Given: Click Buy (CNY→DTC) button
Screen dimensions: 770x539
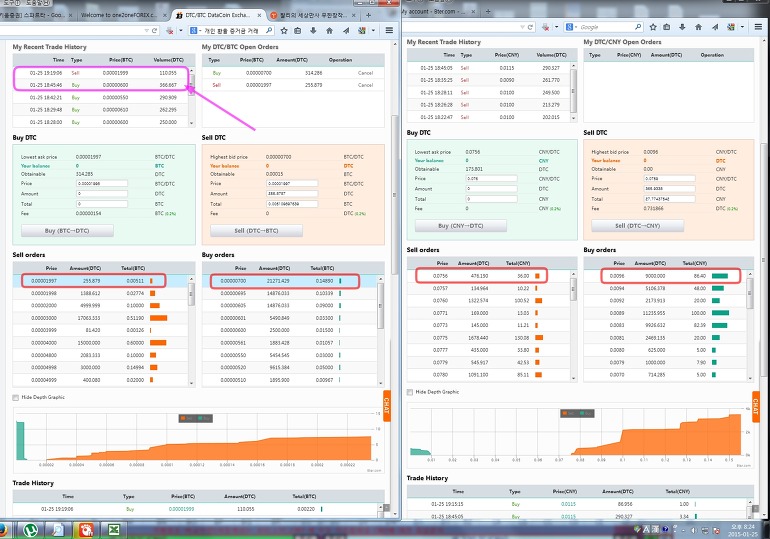Looking at the screenshot, I should click(461, 226).
